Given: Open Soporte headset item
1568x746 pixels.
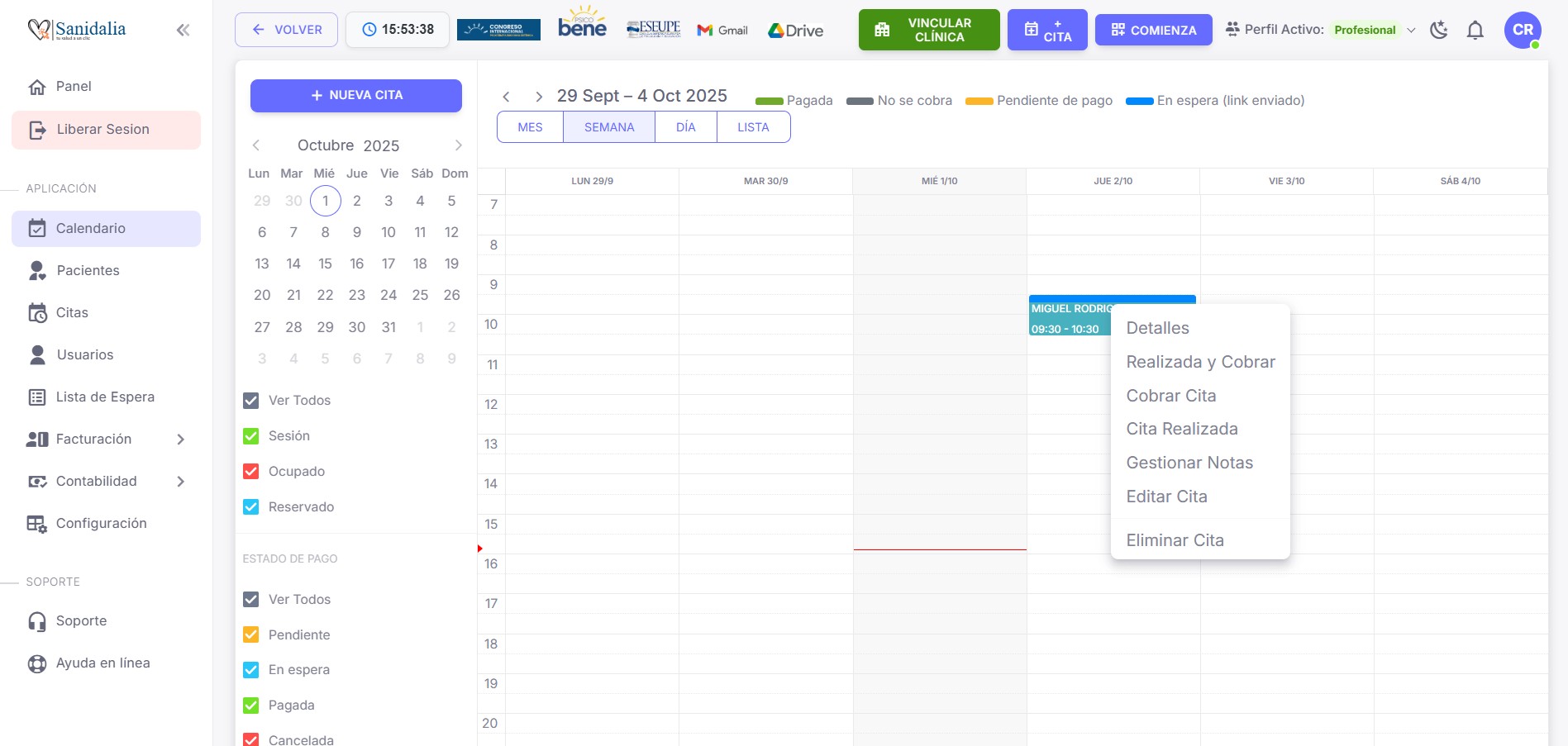Looking at the screenshot, I should point(81,621).
